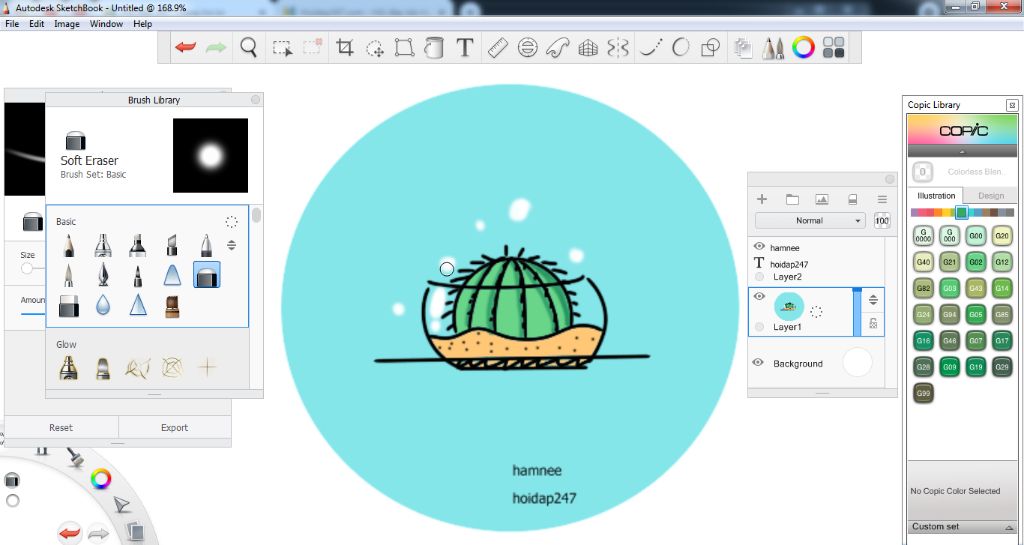Toggle UI visibility with four-squares icon

point(833,47)
